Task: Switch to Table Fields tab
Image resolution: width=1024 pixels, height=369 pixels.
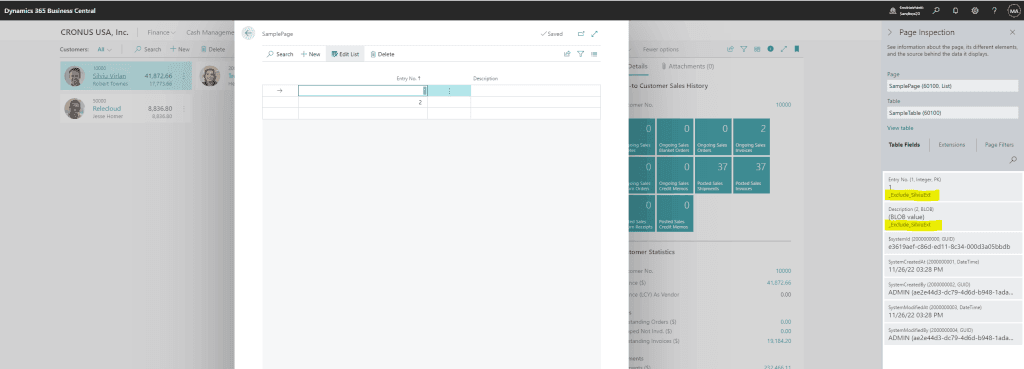Action: pos(904,144)
